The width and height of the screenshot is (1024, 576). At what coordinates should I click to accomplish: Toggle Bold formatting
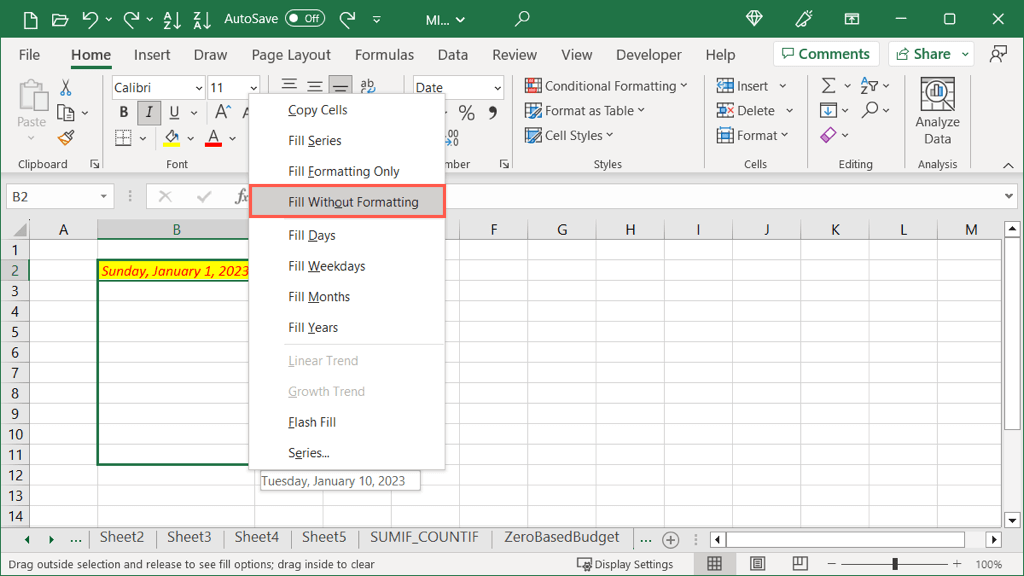(x=124, y=113)
